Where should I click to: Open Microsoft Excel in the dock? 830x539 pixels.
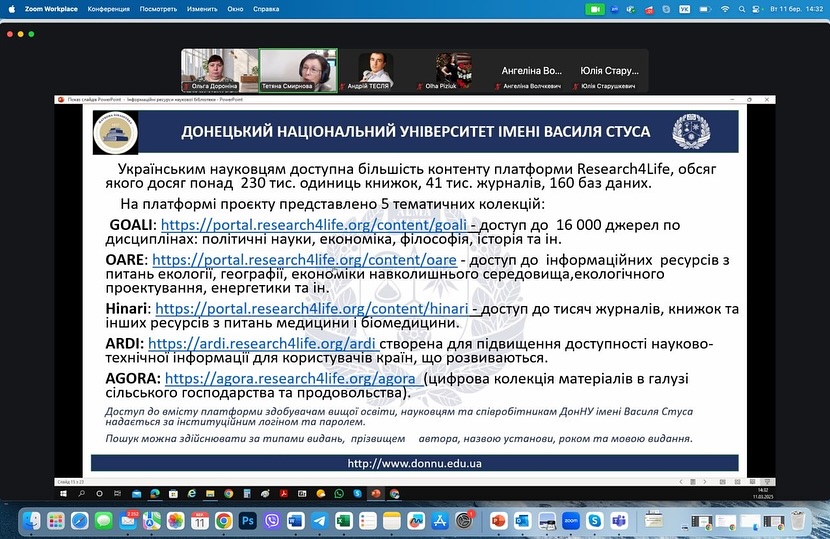tap(344, 521)
